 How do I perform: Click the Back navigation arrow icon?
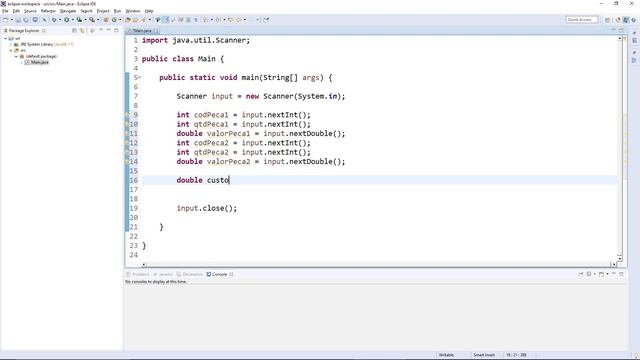[240, 20]
